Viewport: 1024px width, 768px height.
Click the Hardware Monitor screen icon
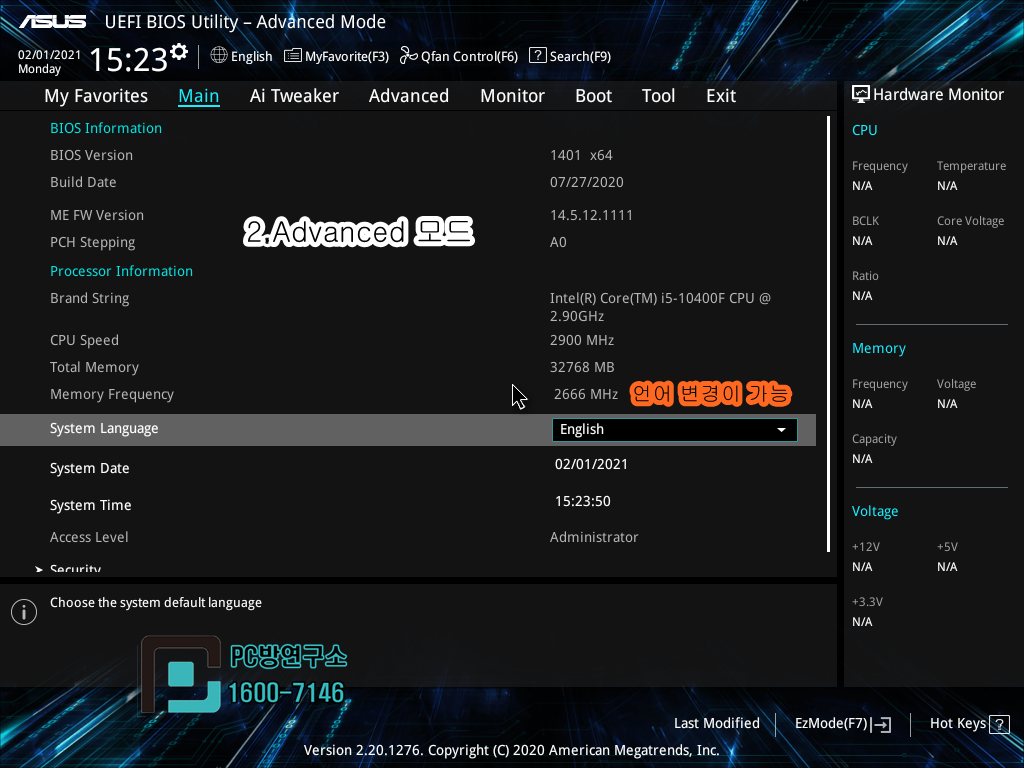(861, 95)
